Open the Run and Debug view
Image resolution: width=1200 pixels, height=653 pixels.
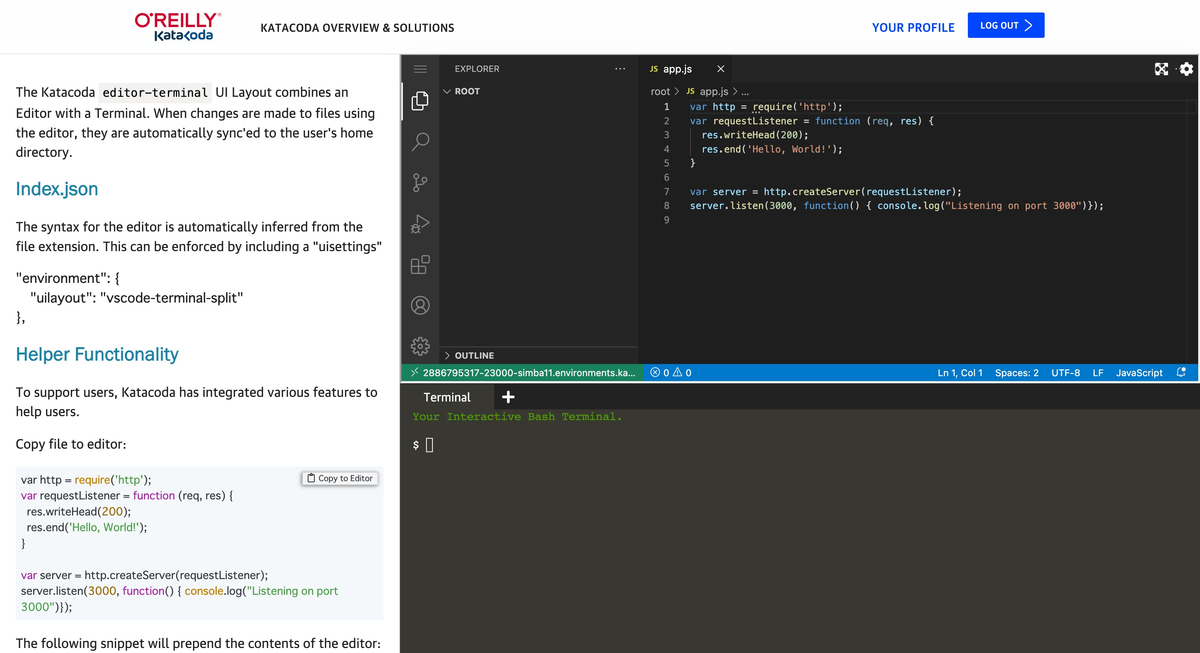[420, 223]
